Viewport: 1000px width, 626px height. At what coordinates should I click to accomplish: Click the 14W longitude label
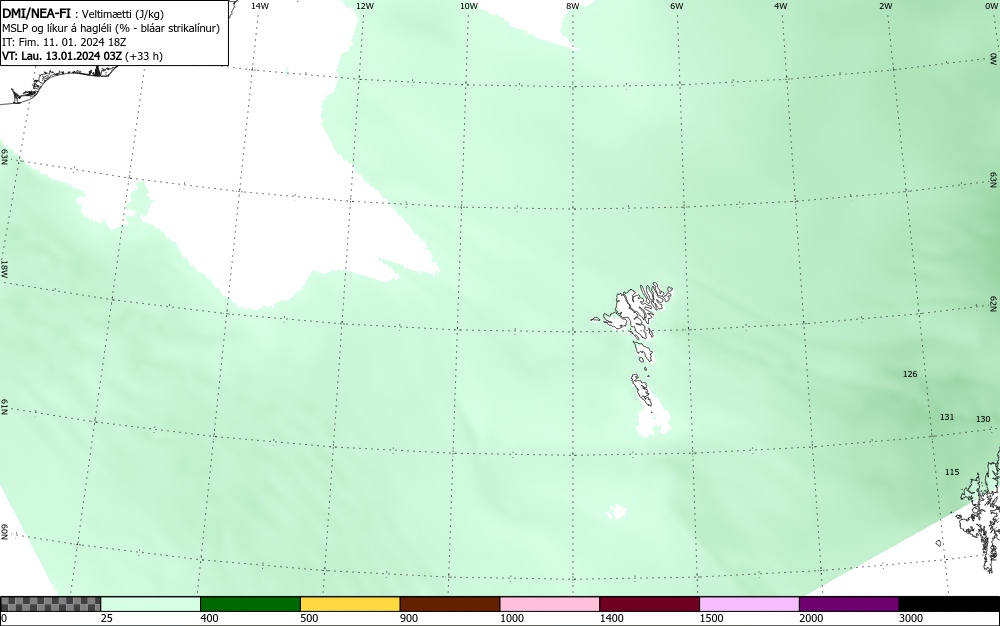[x=260, y=6]
